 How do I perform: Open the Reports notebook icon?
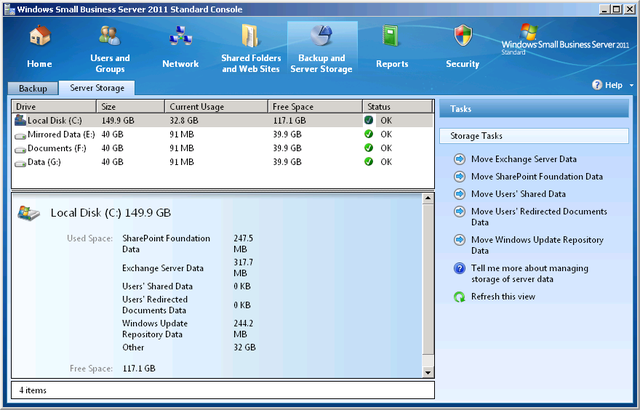[x=391, y=35]
